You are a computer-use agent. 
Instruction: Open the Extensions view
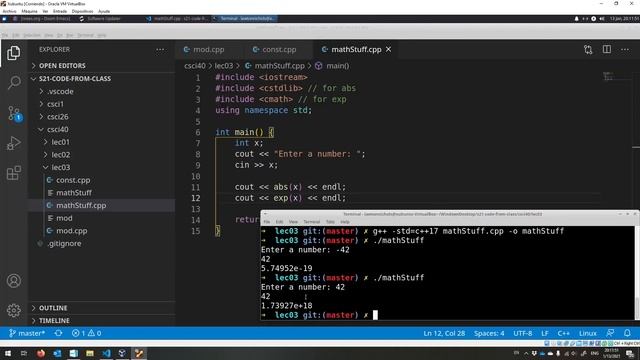pyautogui.click(x=13, y=173)
